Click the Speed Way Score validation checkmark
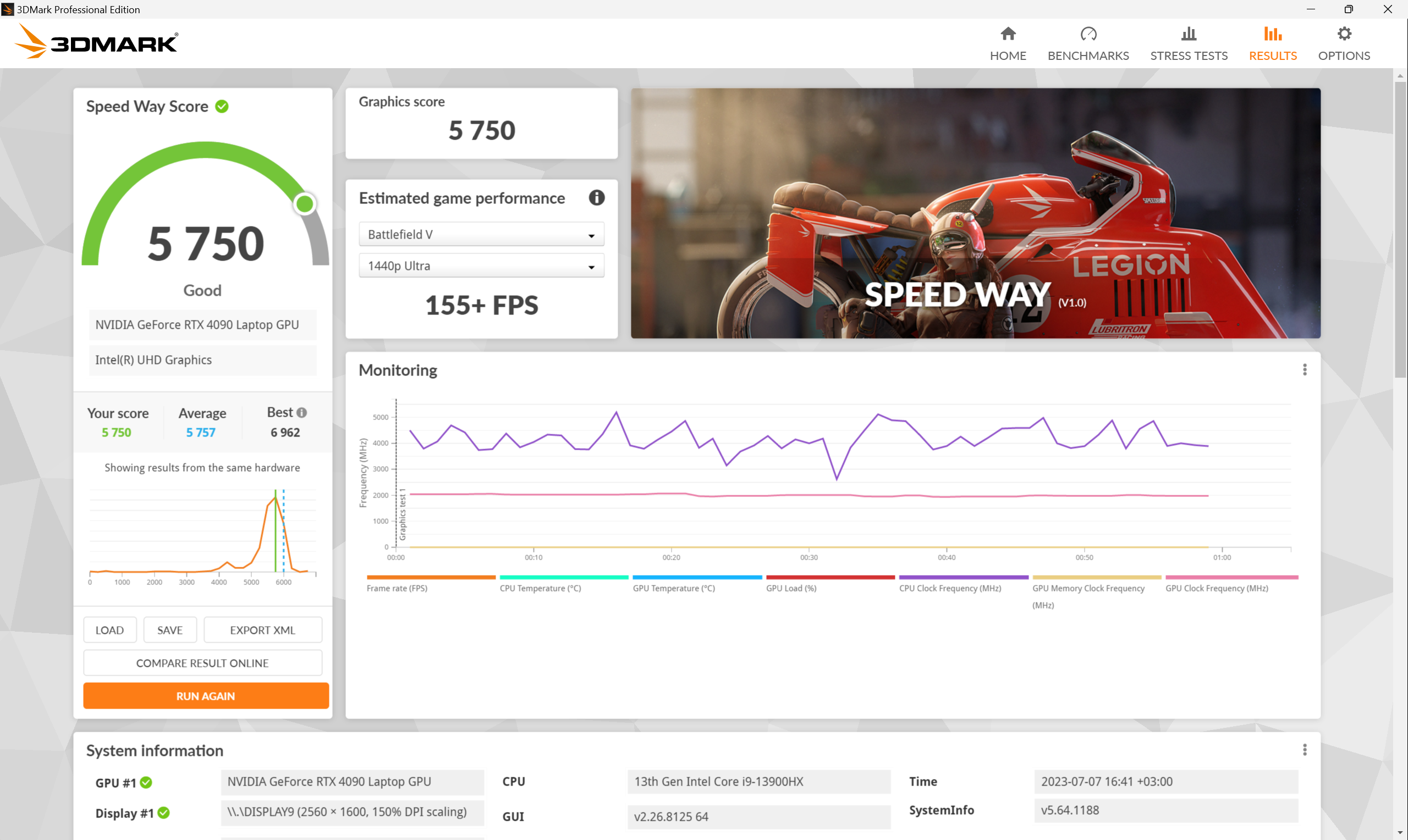Viewport: 1408px width, 840px height. click(x=222, y=107)
